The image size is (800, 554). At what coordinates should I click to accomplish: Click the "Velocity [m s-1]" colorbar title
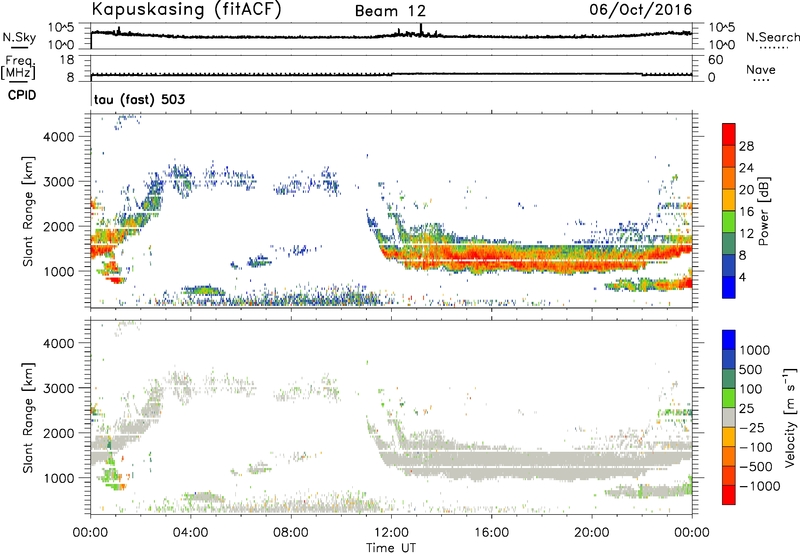tap(790, 417)
